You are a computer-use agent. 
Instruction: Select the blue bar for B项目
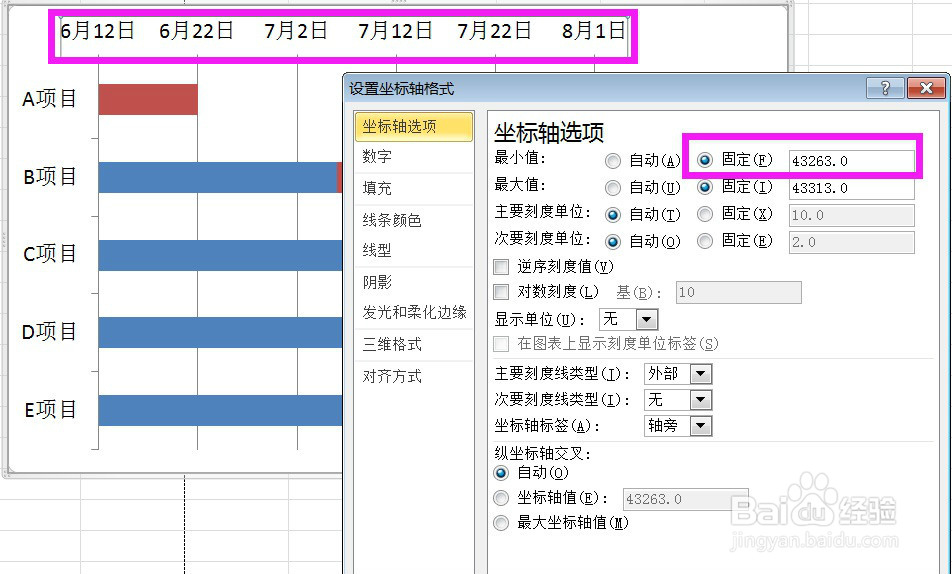pyautogui.click(x=217, y=177)
